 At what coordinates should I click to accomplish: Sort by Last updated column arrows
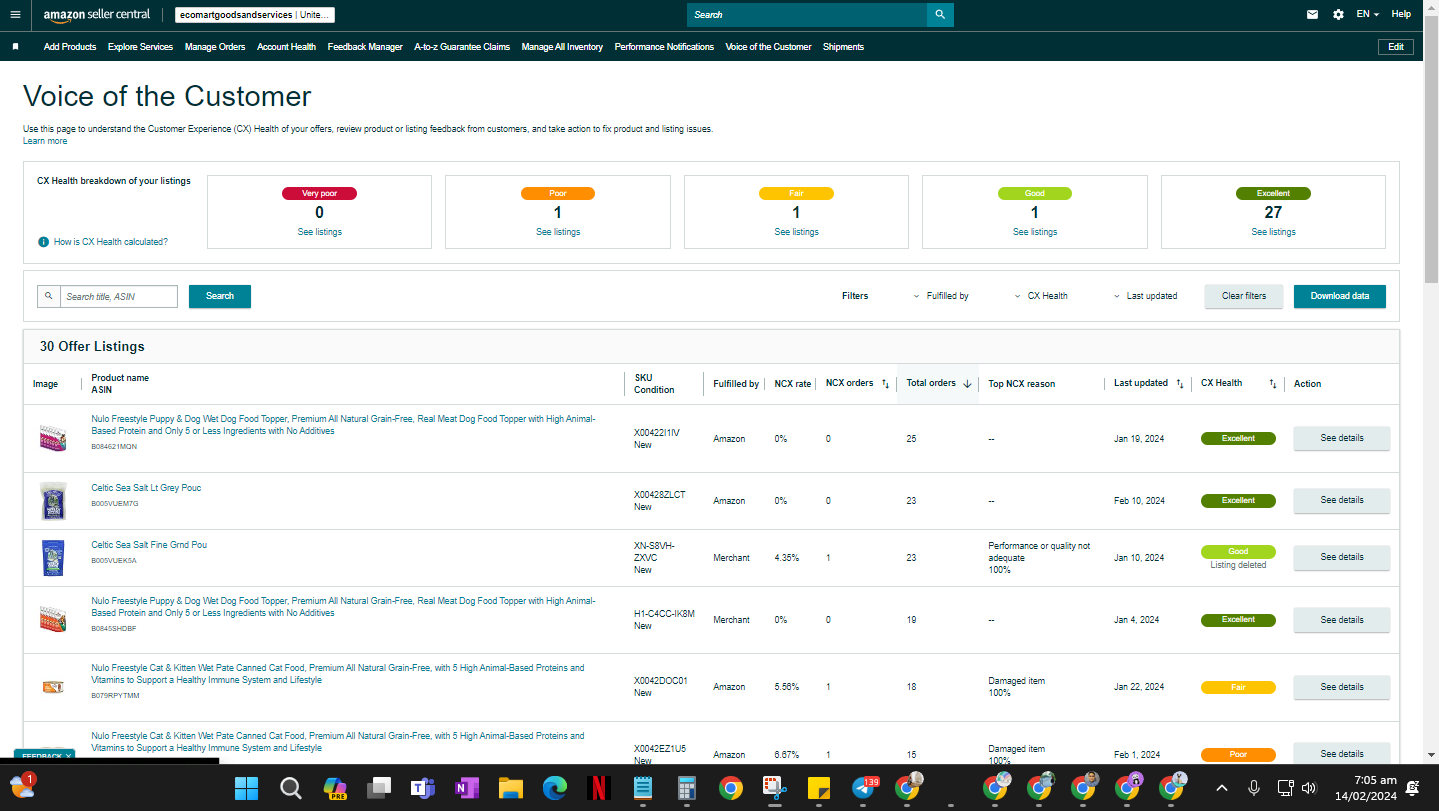(1180, 384)
